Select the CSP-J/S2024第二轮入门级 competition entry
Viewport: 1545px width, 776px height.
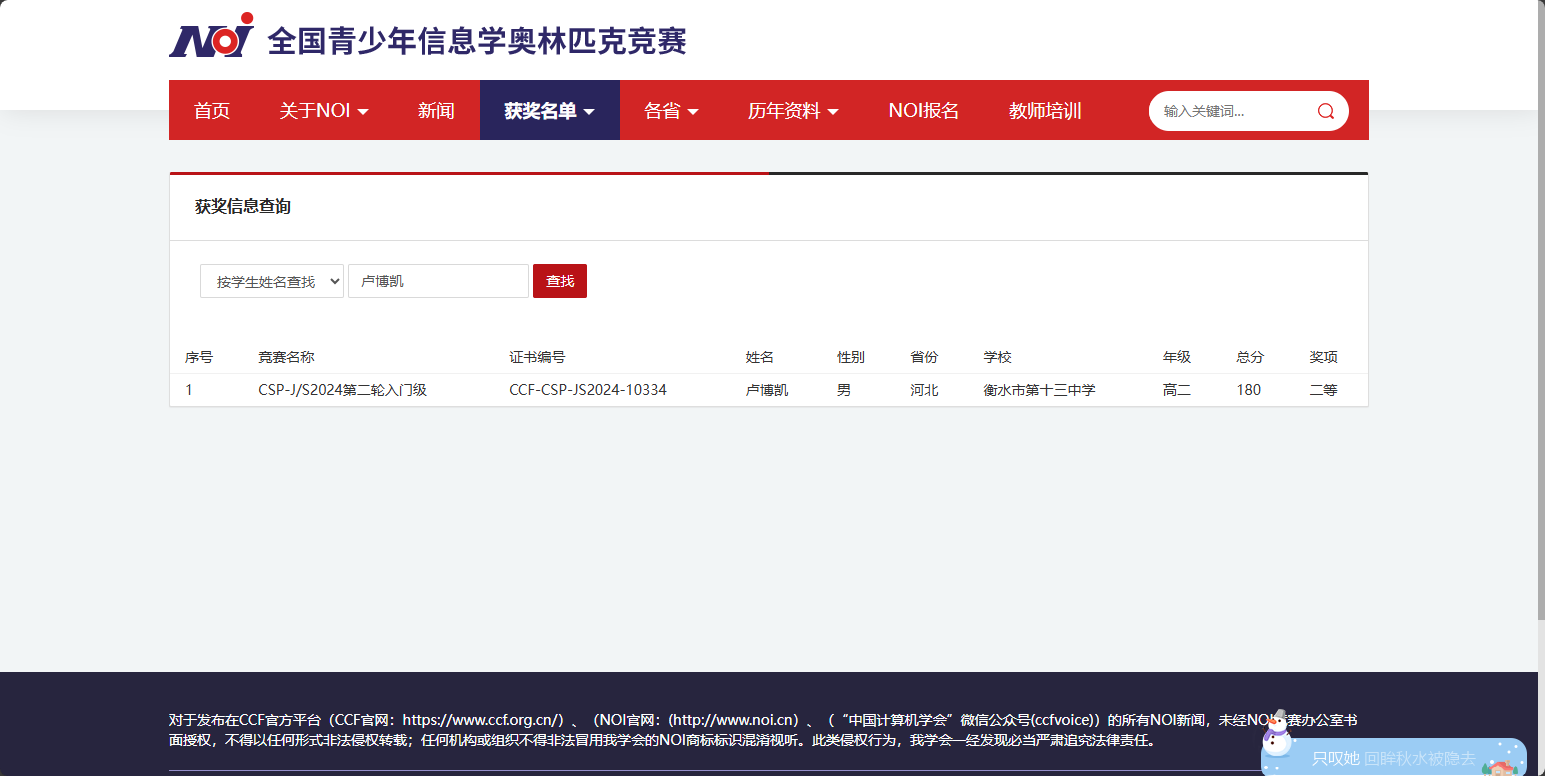pos(341,390)
